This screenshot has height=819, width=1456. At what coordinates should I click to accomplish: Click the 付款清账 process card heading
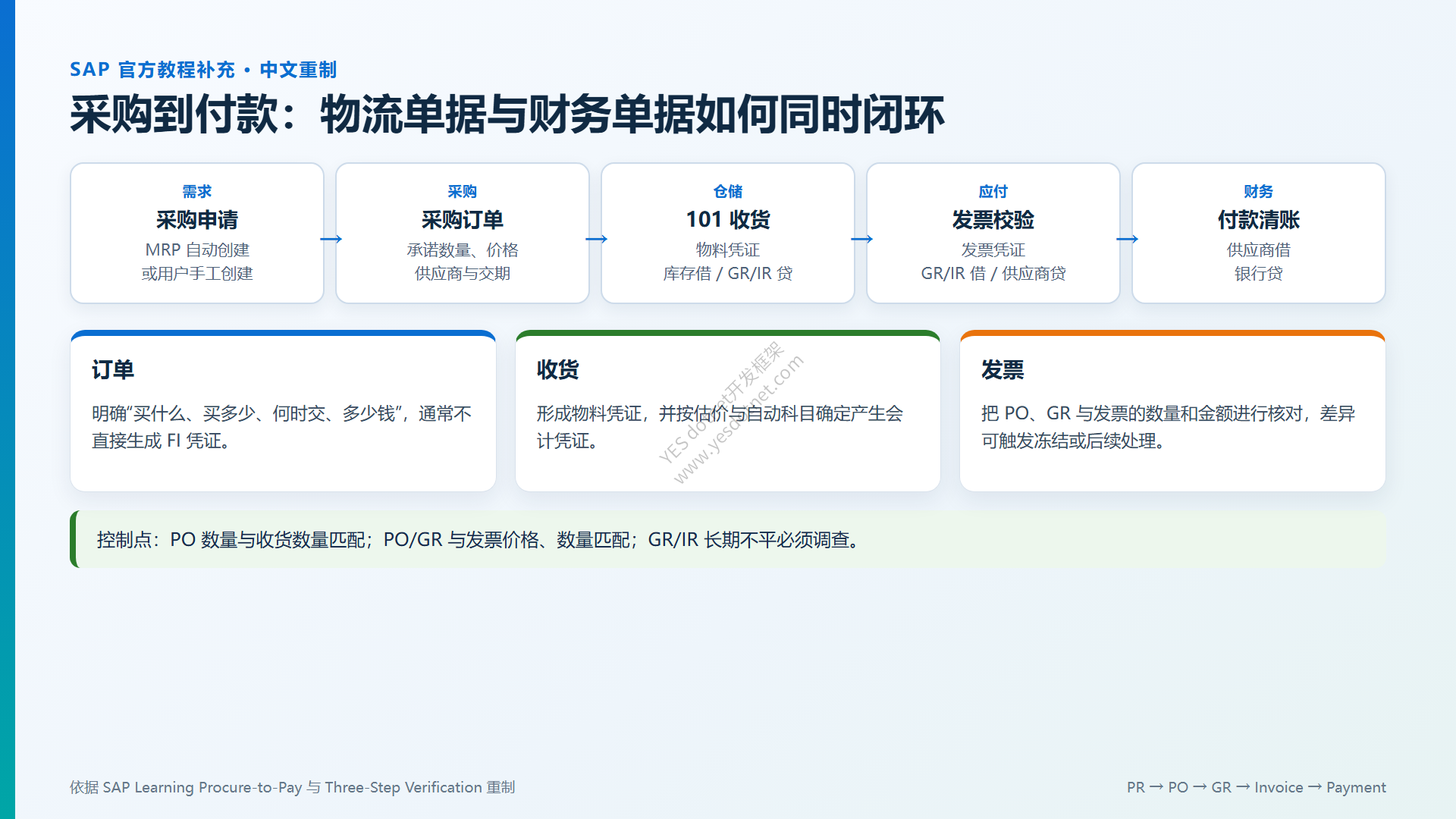click(1259, 220)
